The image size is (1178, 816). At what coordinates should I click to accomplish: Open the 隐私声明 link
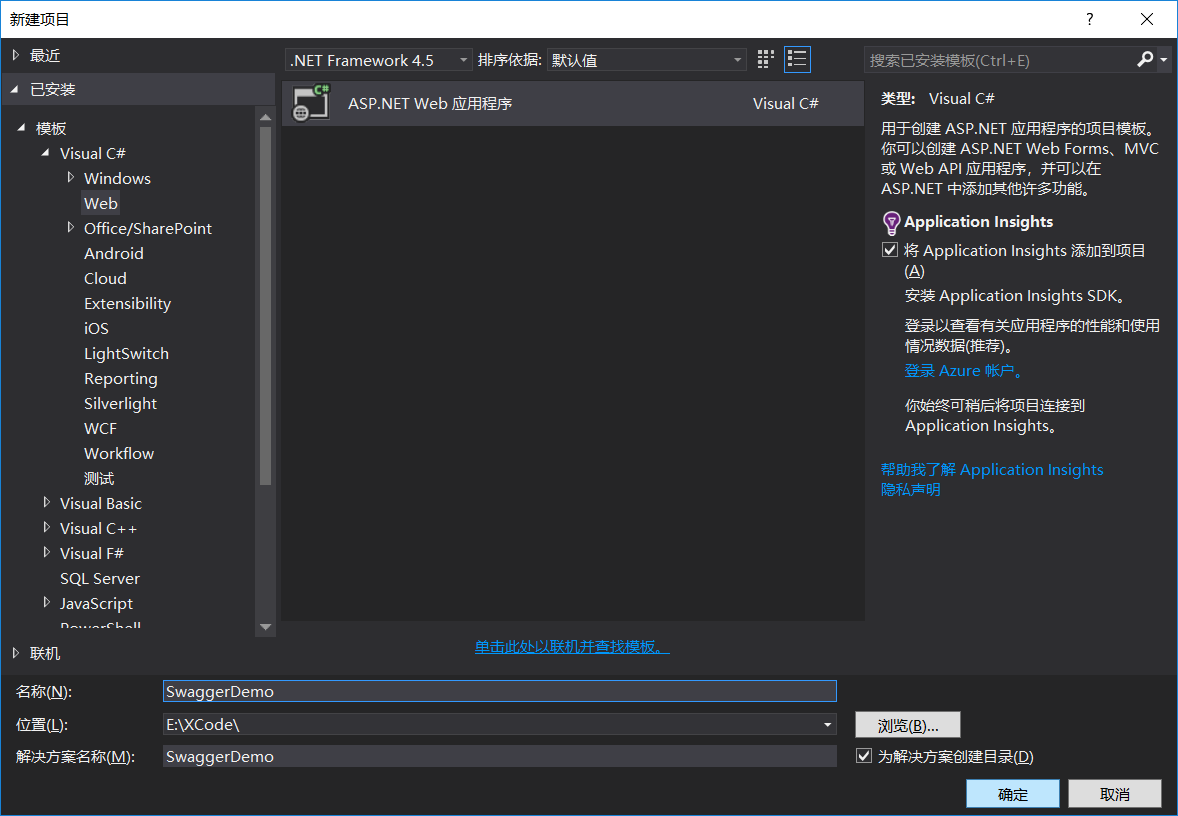(911, 489)
